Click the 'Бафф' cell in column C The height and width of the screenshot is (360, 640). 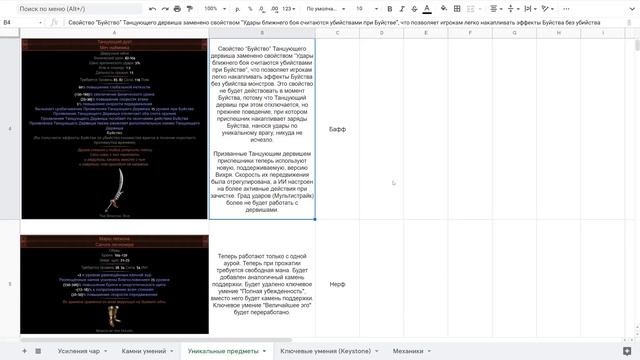pos(337,129)
